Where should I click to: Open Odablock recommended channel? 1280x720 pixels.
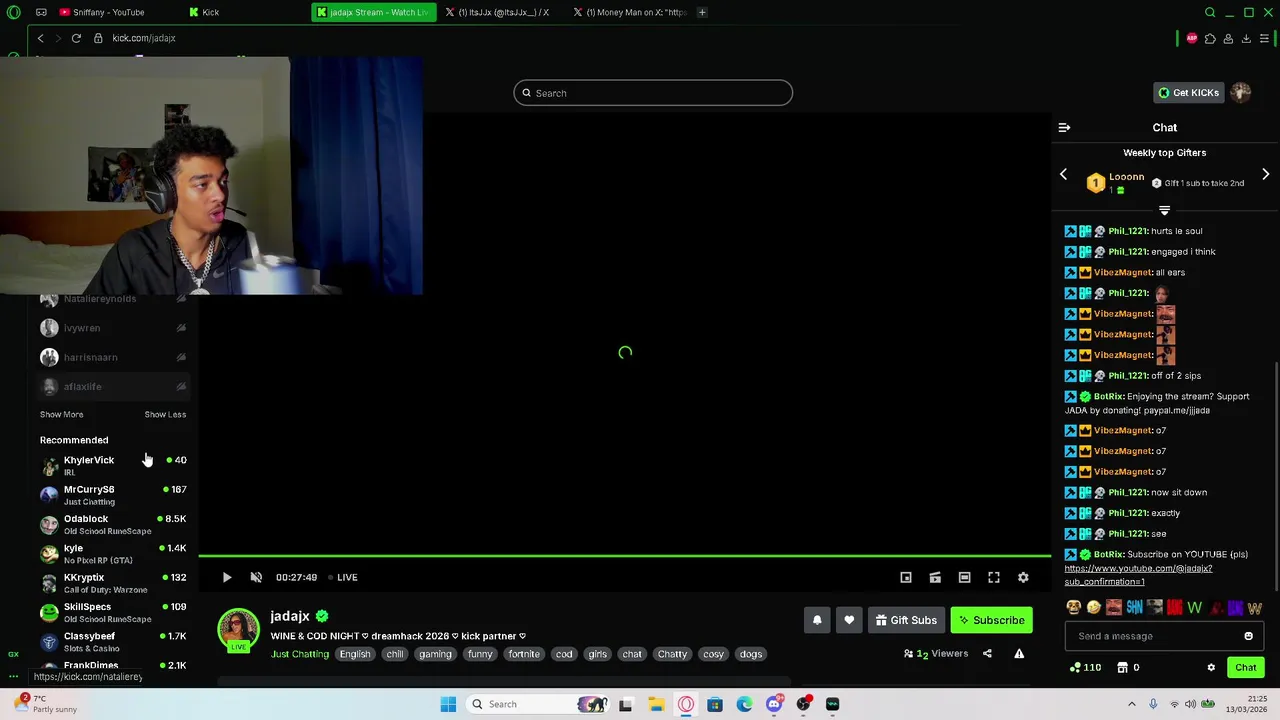point(113,524)
